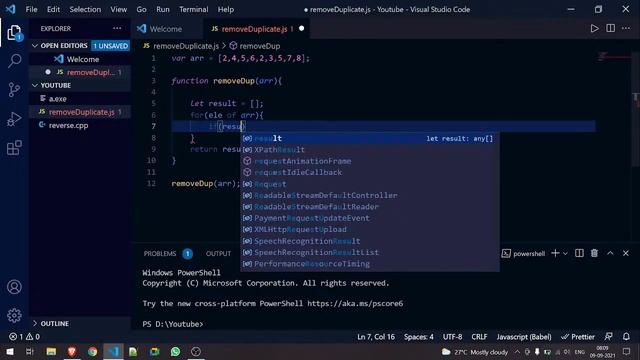Viewport: 640px width, 360px height.
Task: Open editor More Actions ellipsis
Action: pyautogui.click(x=626, y=29)
